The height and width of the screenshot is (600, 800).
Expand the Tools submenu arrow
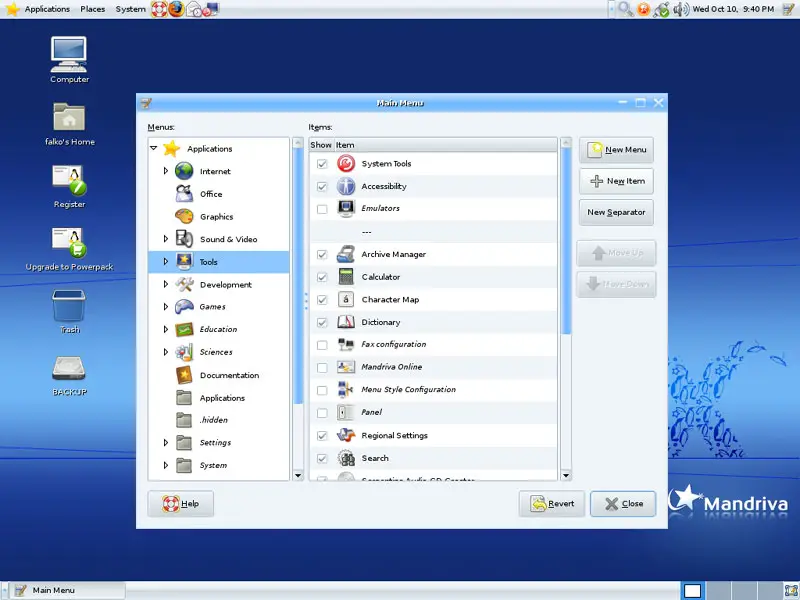point(166,262)
